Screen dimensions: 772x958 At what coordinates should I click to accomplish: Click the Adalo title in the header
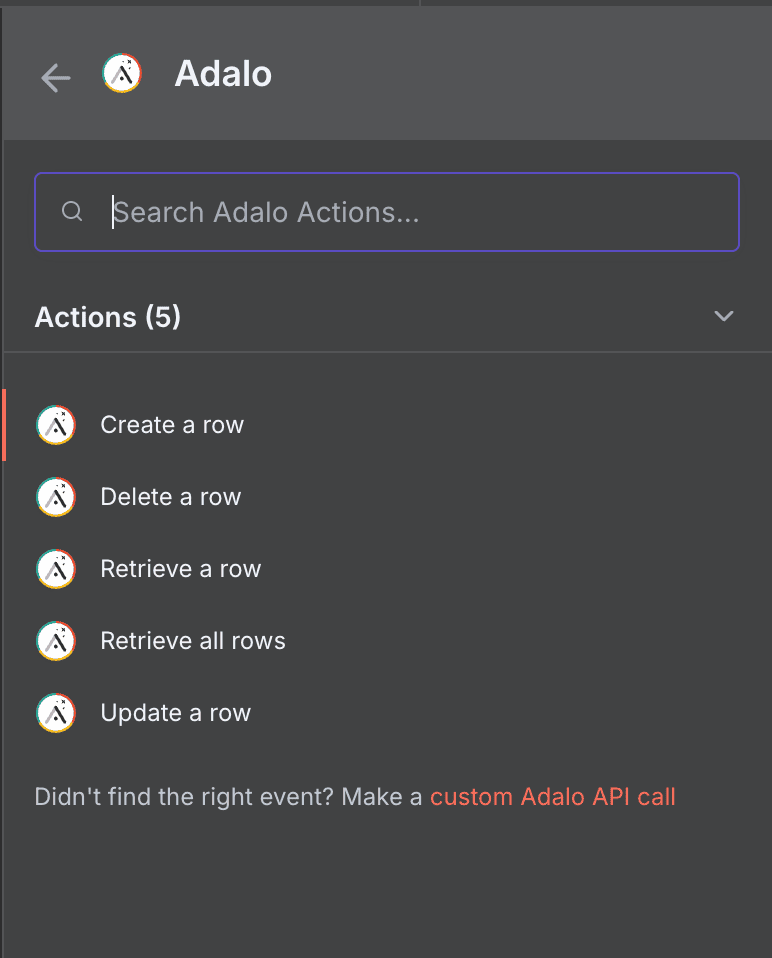tap(222, 74)
